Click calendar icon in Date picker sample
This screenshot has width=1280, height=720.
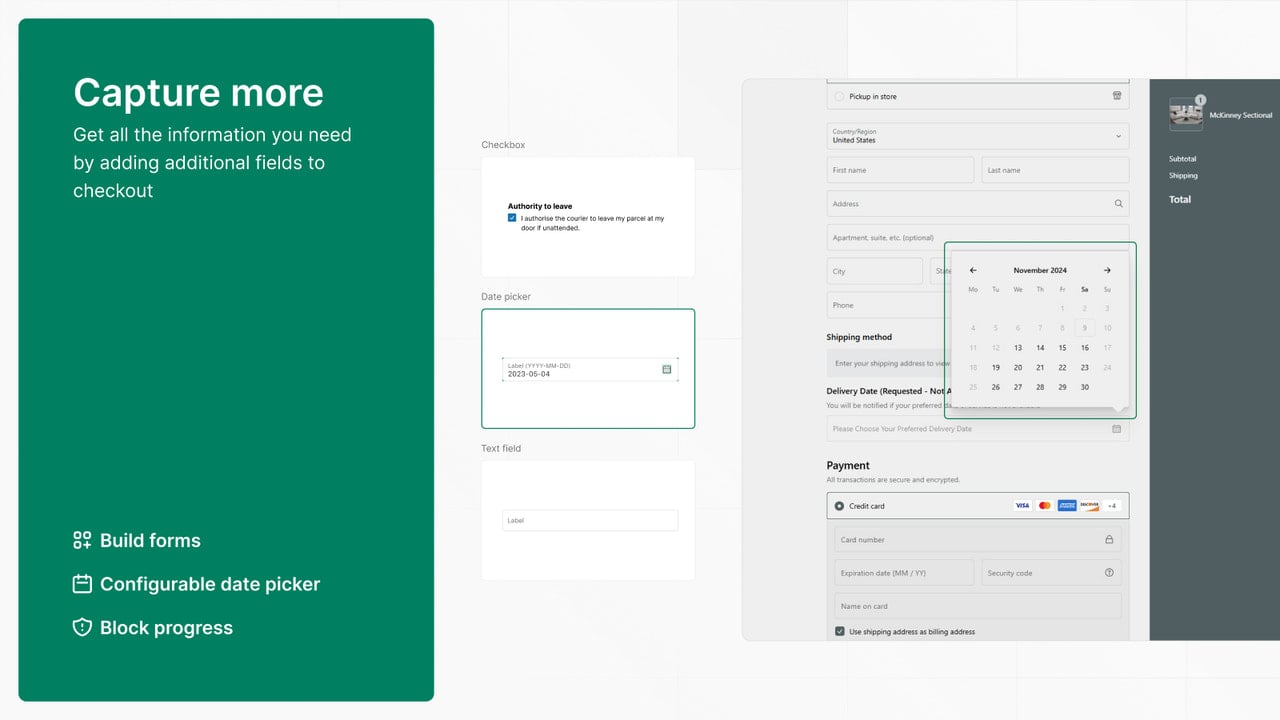coord(667,369)
